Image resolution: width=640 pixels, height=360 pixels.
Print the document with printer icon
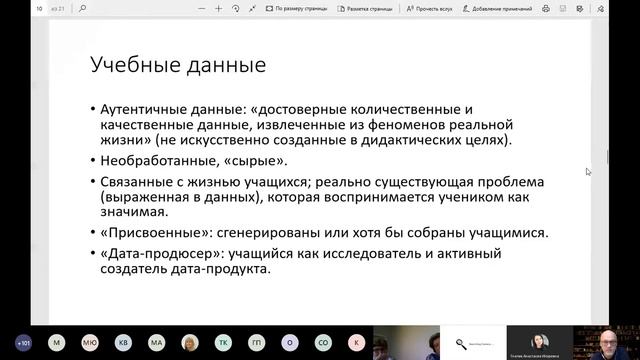tap(546, 9)
